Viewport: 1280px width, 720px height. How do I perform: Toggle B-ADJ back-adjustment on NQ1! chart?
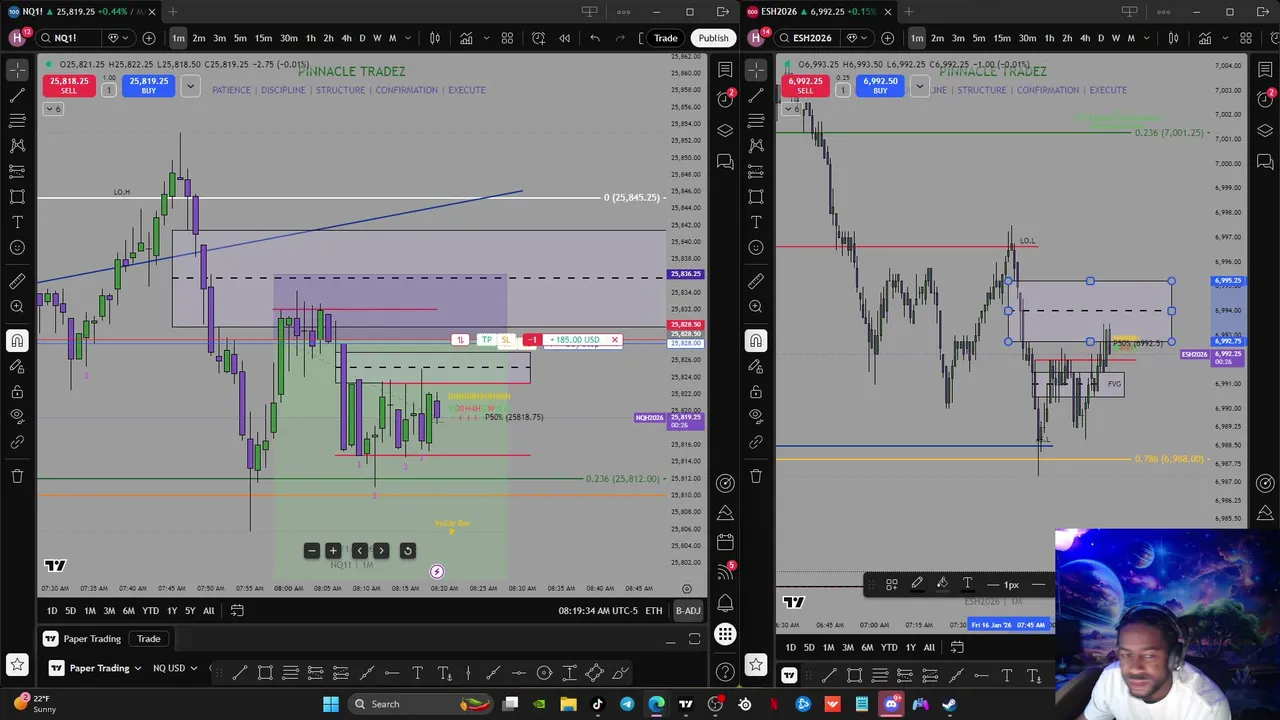(688, 611)
